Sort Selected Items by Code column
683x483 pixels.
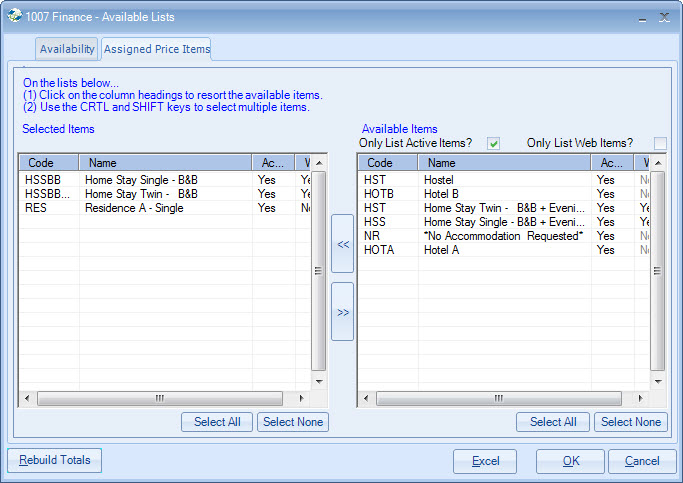point(48,163)
